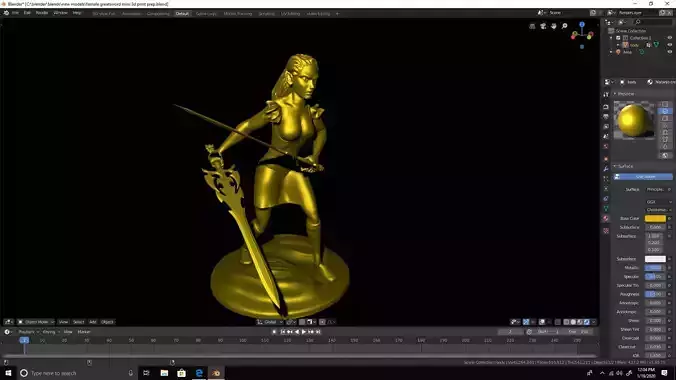Click the Sheen Tint value field
The height and width of the screenshot is (380, 676).
655,330
